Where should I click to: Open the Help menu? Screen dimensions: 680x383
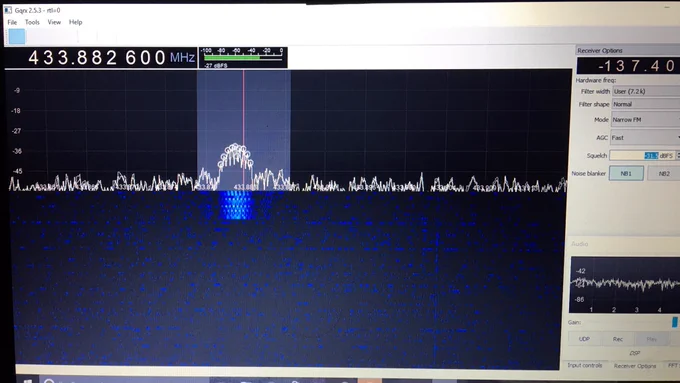75,22
